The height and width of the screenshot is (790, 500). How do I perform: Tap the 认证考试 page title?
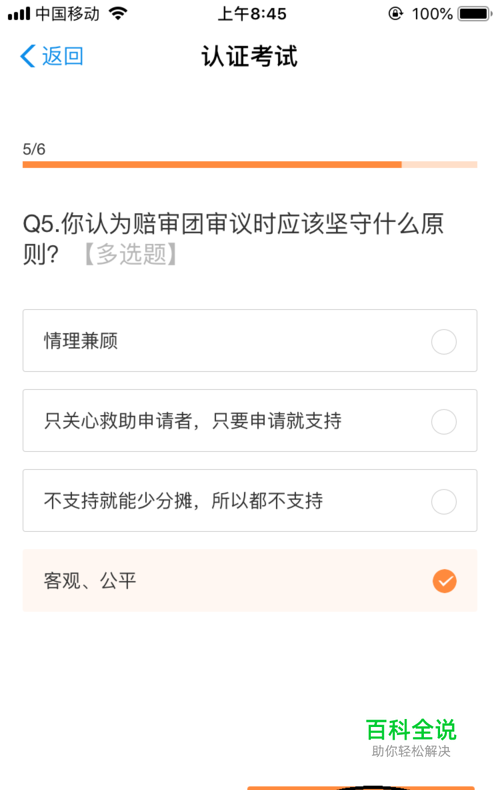click(249, 56)
